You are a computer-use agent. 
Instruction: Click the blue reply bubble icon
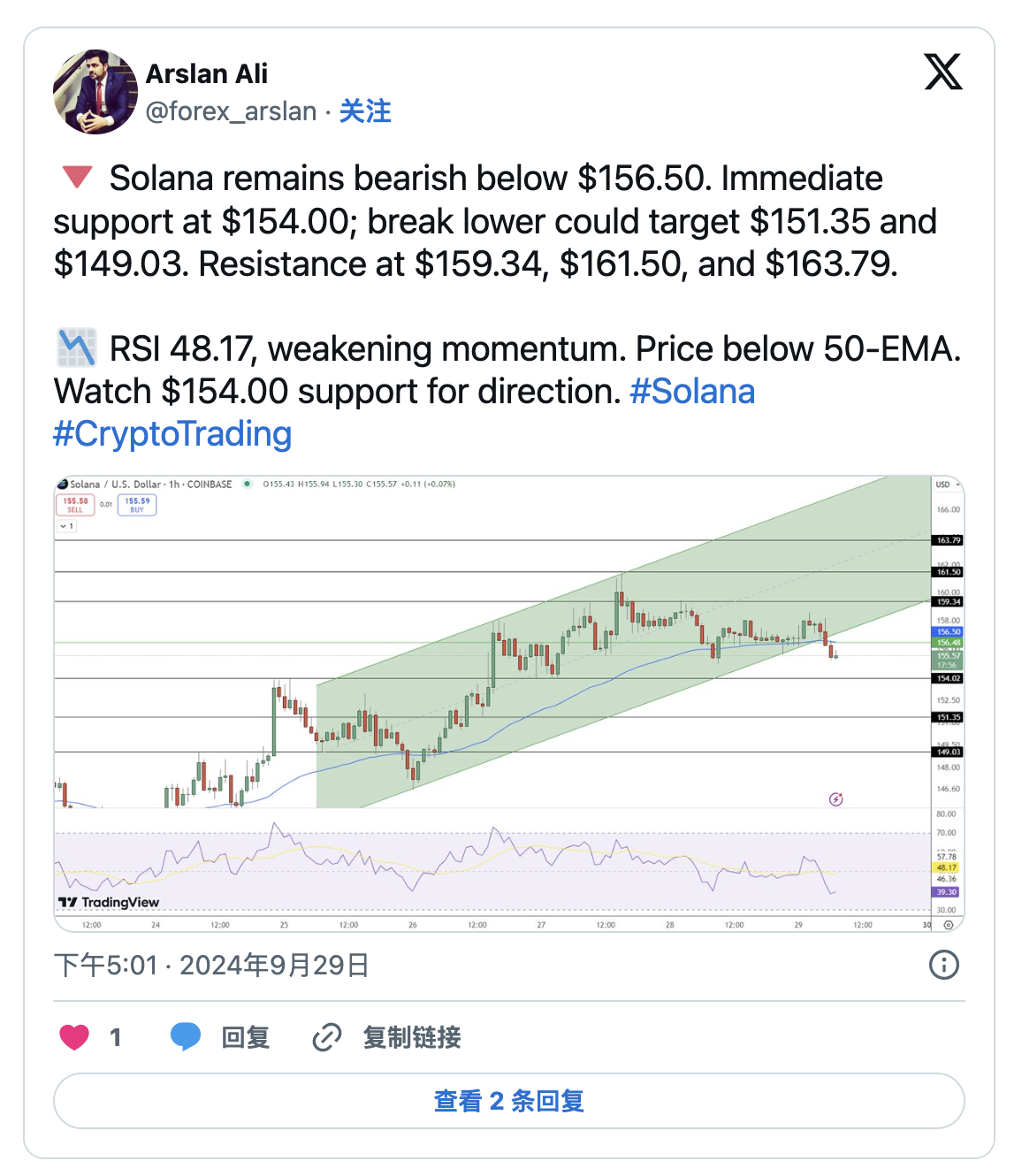click(x=185, y=1036)
